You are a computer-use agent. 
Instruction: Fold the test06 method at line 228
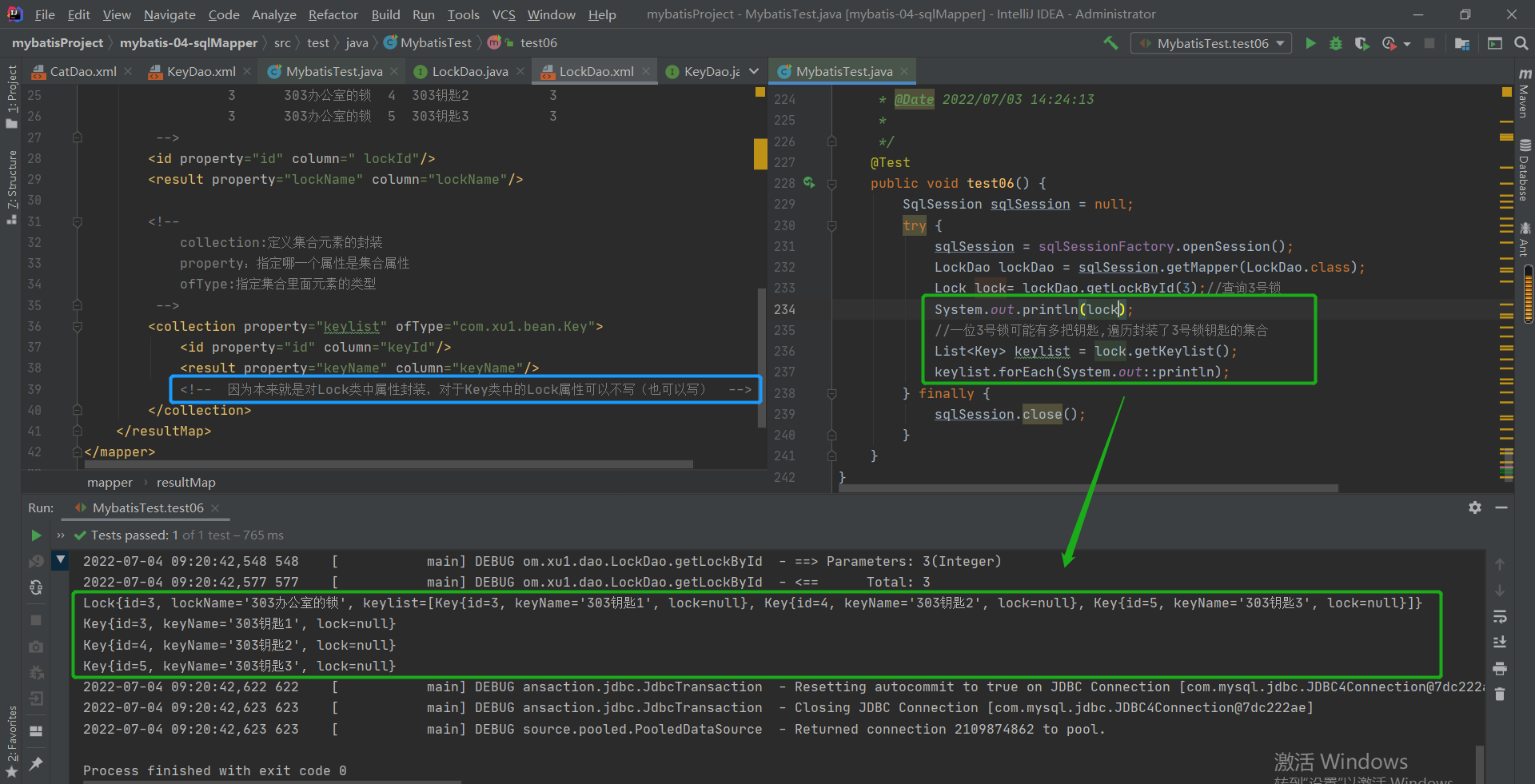click(831, 184)
